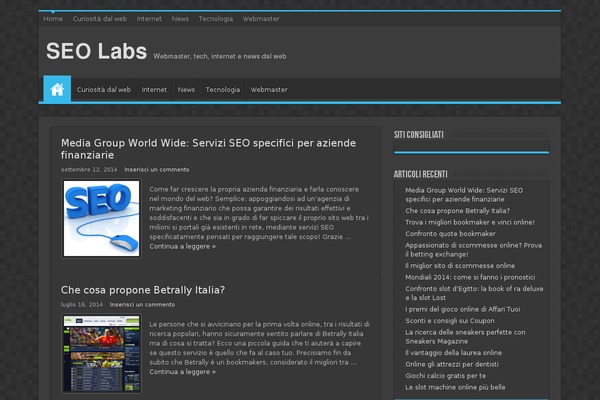Screen dimensions: 600x400
Task: Open Appassionato di scommesse online? article link
Action: click(x=474, y=250)
